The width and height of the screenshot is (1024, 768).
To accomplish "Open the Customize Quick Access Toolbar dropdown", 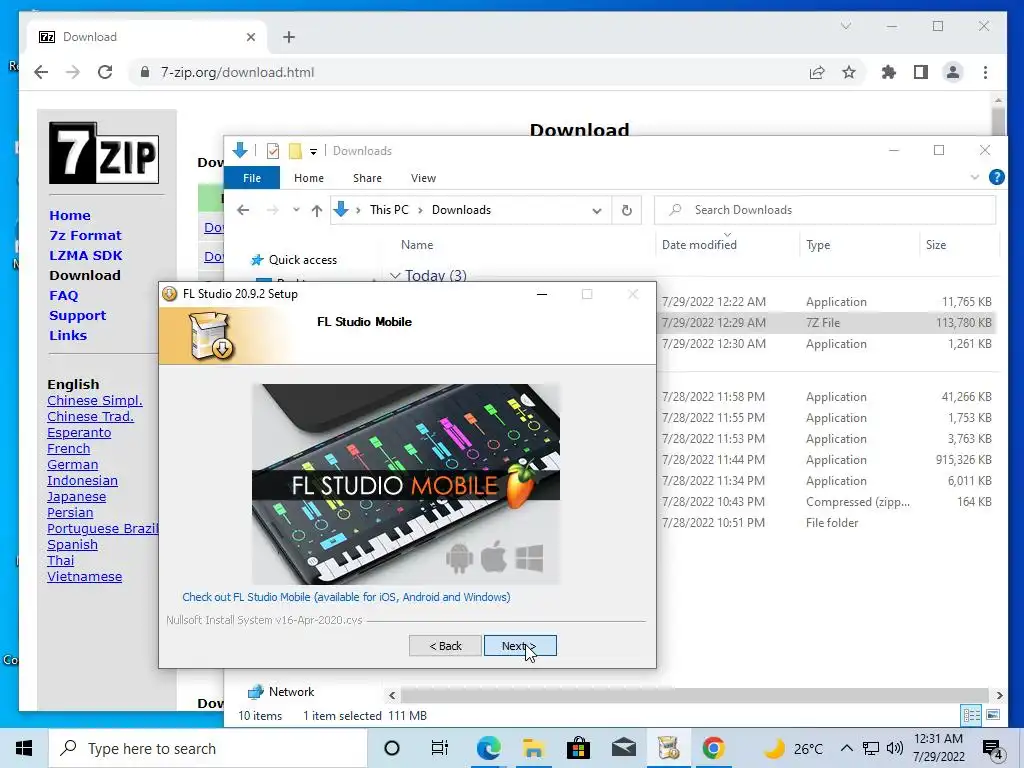I will (313, 152).
